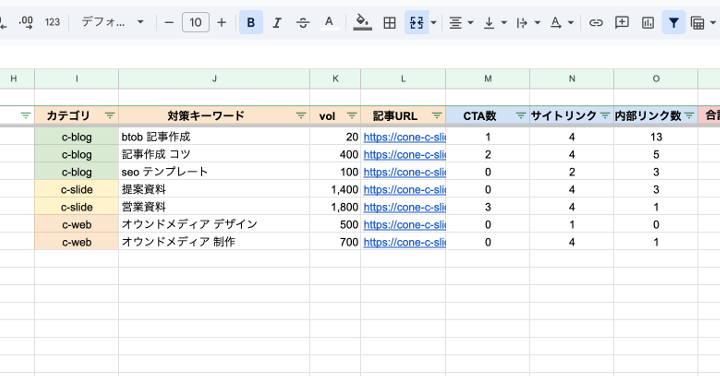Viewport: 720px width, 376px height.
Task: Insert a link with the chain icon
Action: pos(596,22)
